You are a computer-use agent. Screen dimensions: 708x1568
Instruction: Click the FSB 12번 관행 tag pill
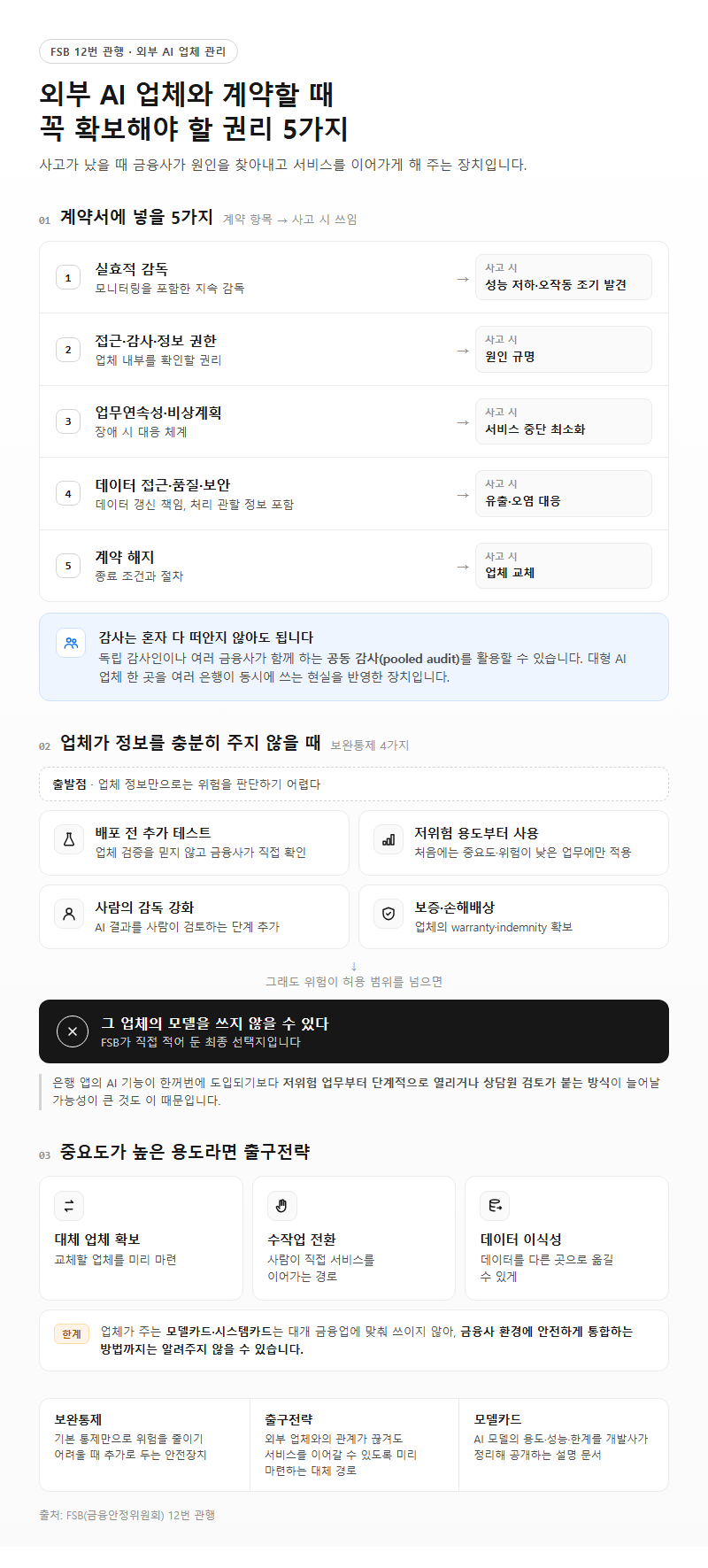pyautogui.click(x=138, y=51)
